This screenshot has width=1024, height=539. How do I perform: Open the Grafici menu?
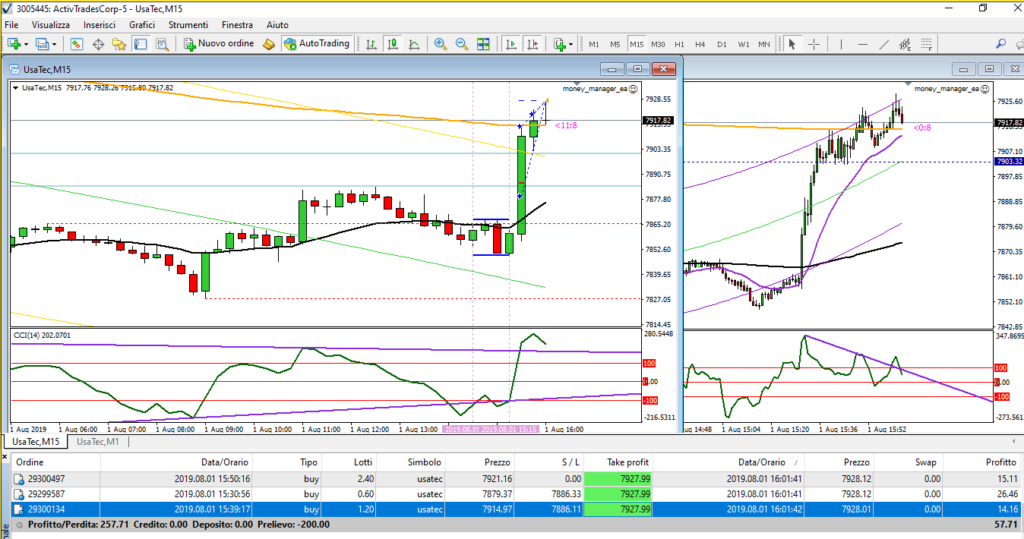pos(142,25)
